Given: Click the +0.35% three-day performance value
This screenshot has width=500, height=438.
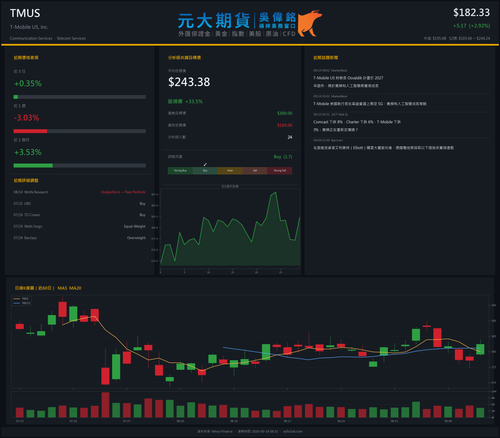Looking at the screenshot, I should coord(28,83).
